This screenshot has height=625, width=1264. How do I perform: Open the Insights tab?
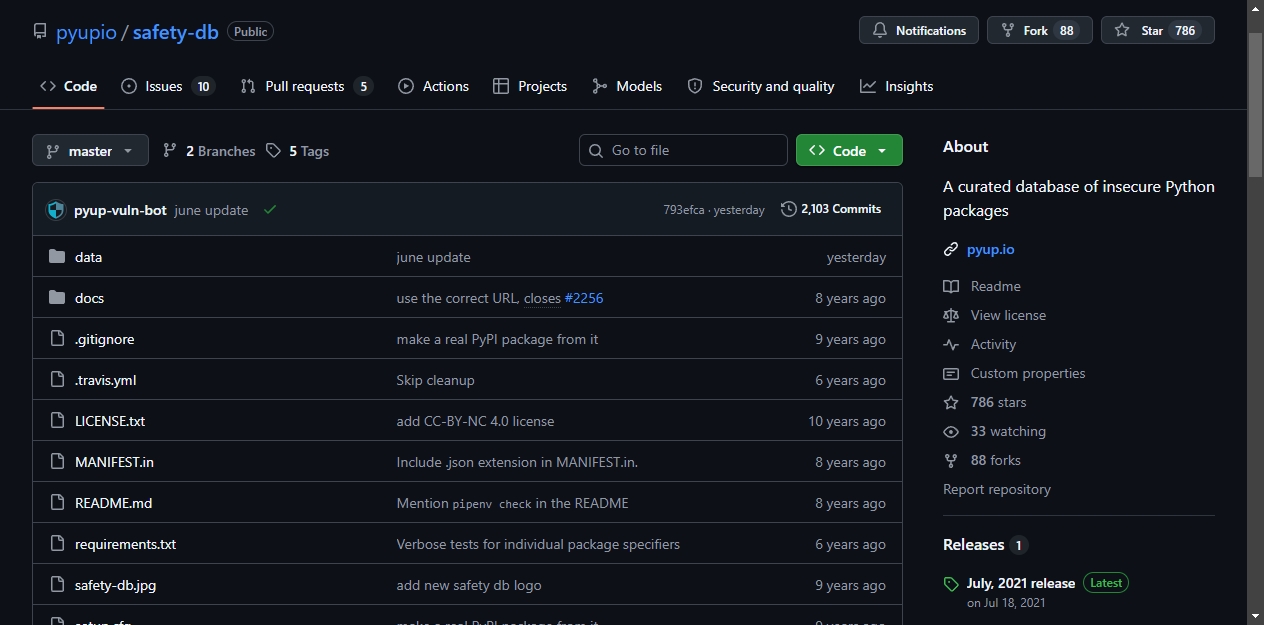click(896, 86)
